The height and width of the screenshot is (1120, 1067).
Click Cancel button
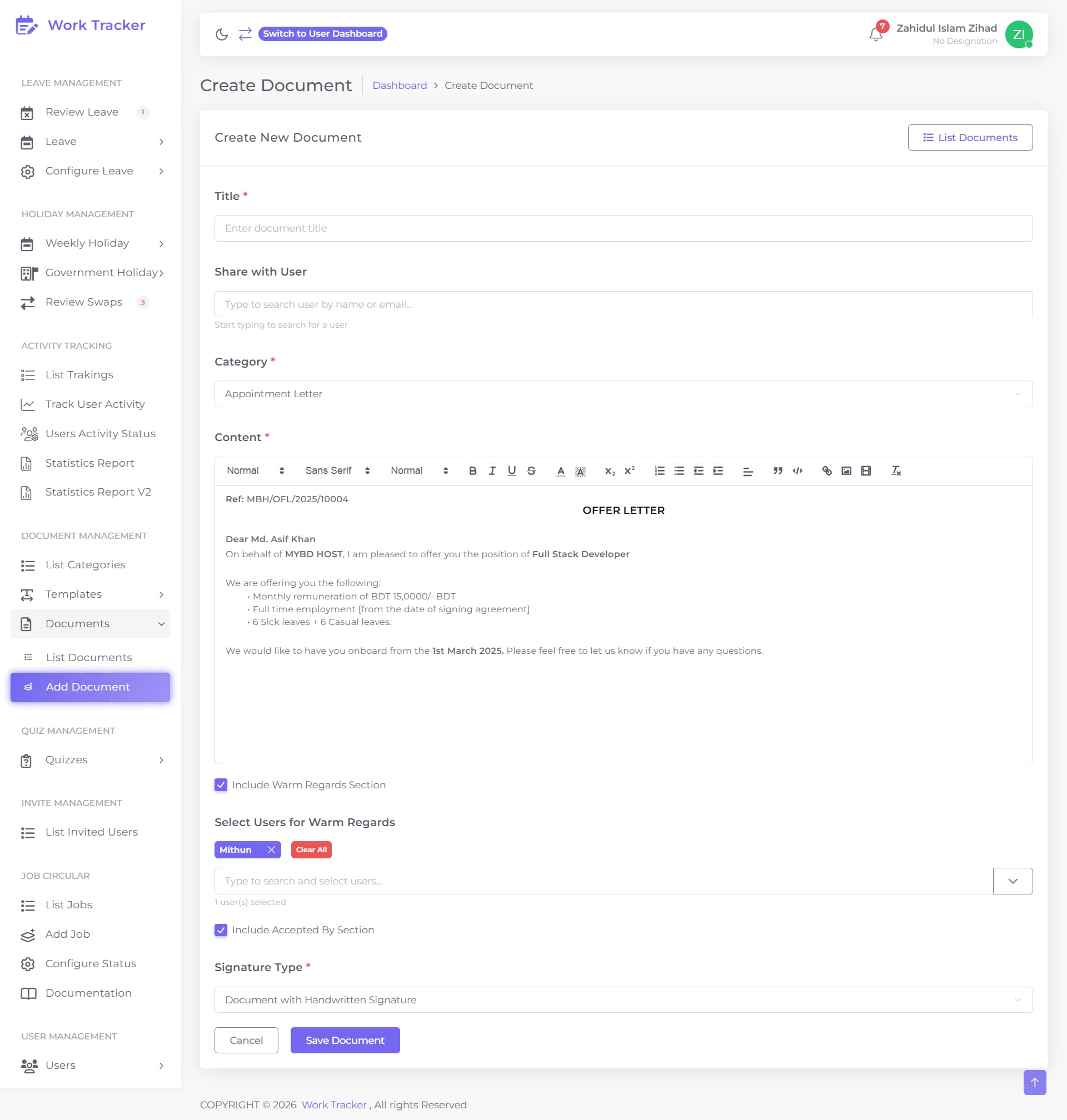point(246,1040)
